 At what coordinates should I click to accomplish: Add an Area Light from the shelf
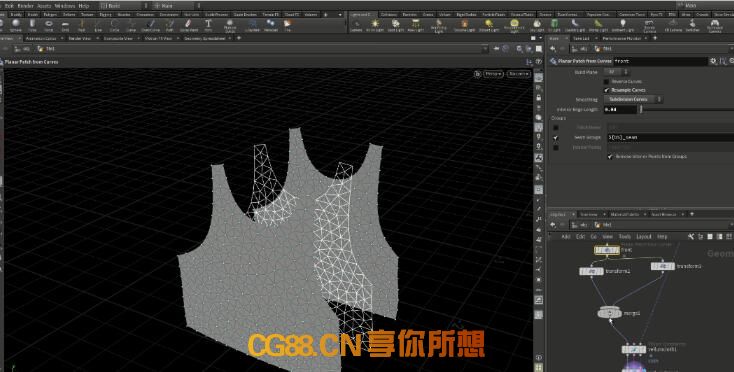(416, 25)
